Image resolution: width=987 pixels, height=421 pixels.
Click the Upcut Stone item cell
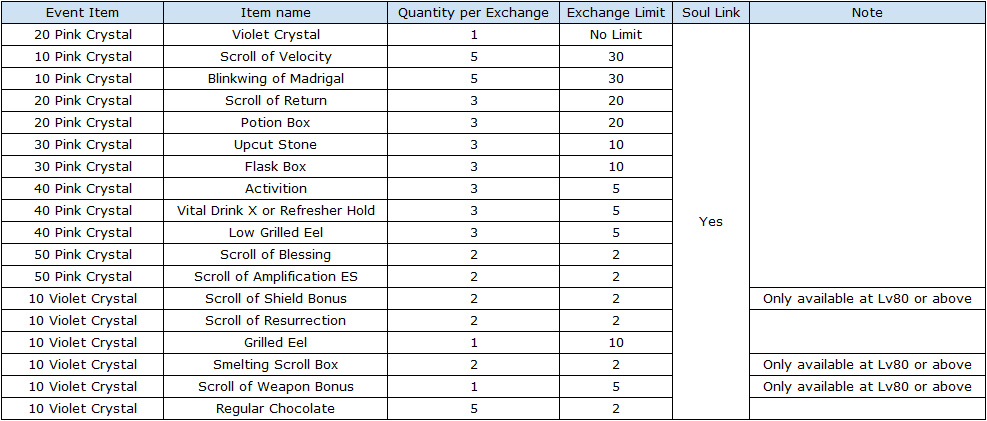tap(276, 145)
